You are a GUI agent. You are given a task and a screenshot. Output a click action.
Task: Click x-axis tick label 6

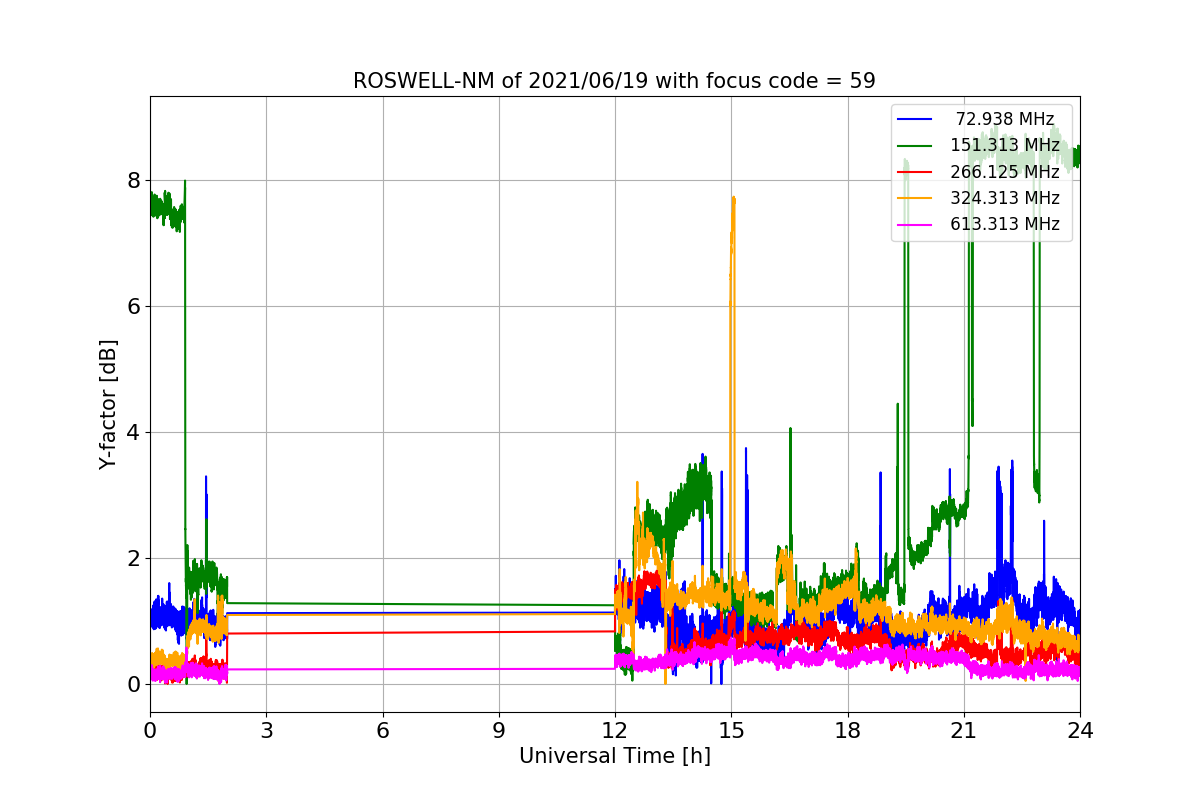pos(382,731)
